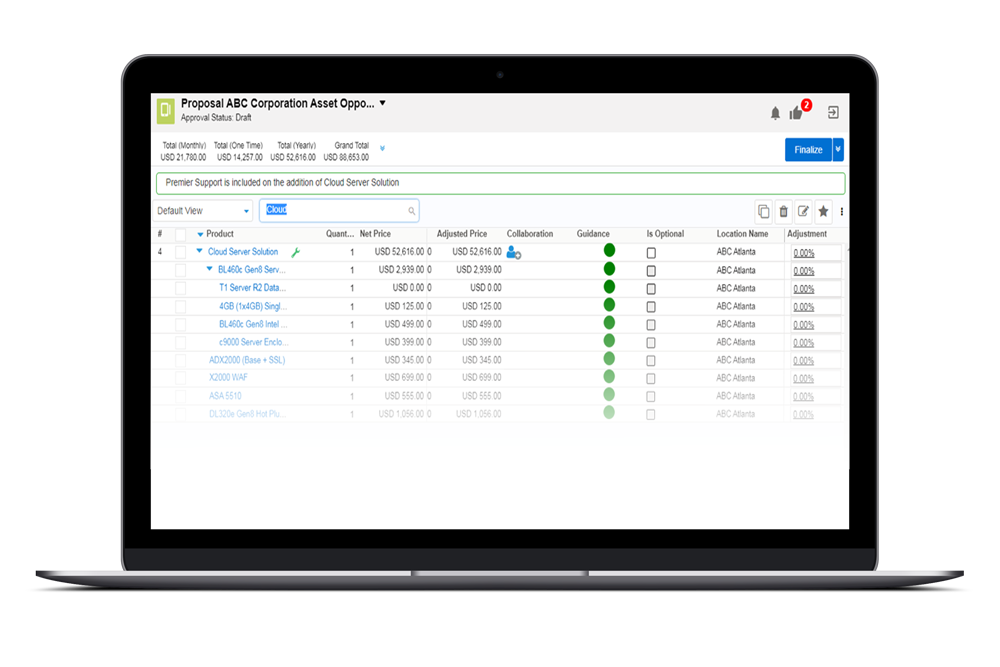This screenshot has height=667, width=1000.
Task: Open collaboration icon for Cloud Server Solution
Action: point(514,253)
